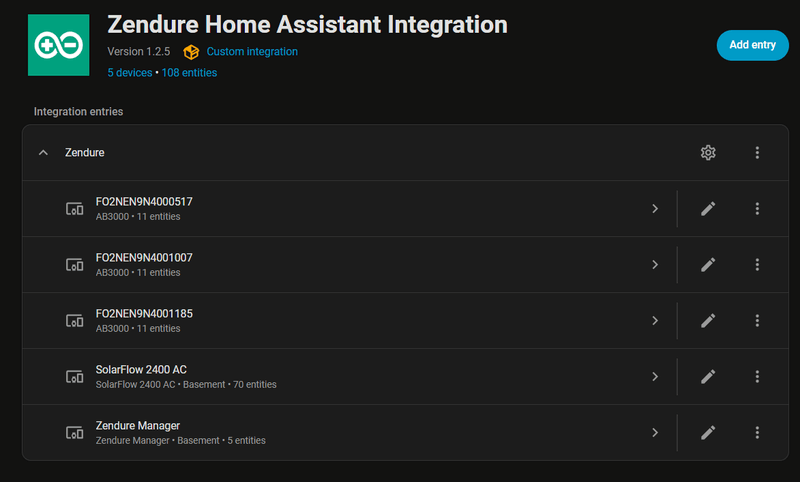
Task: Click the chevron arrow for Zendure Manager
Action: (654, 433)
